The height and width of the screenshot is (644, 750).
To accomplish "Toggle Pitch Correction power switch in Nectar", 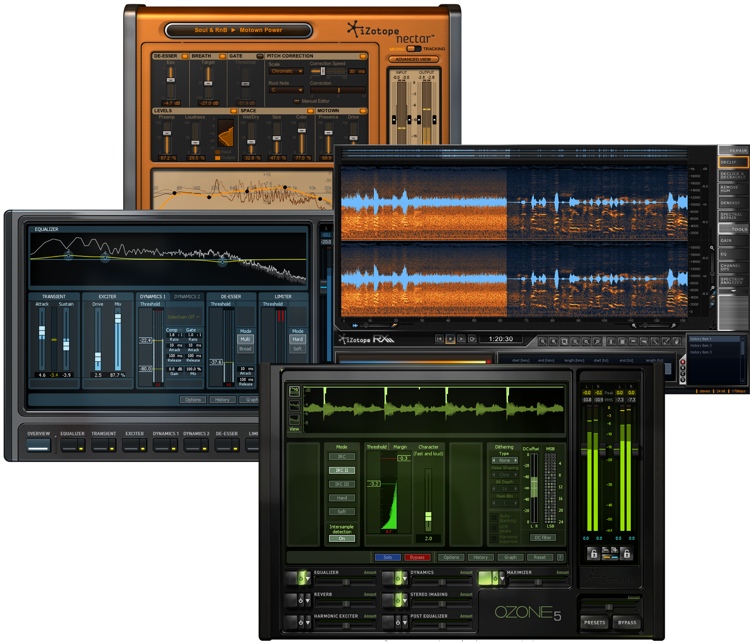I will (363, 56).
